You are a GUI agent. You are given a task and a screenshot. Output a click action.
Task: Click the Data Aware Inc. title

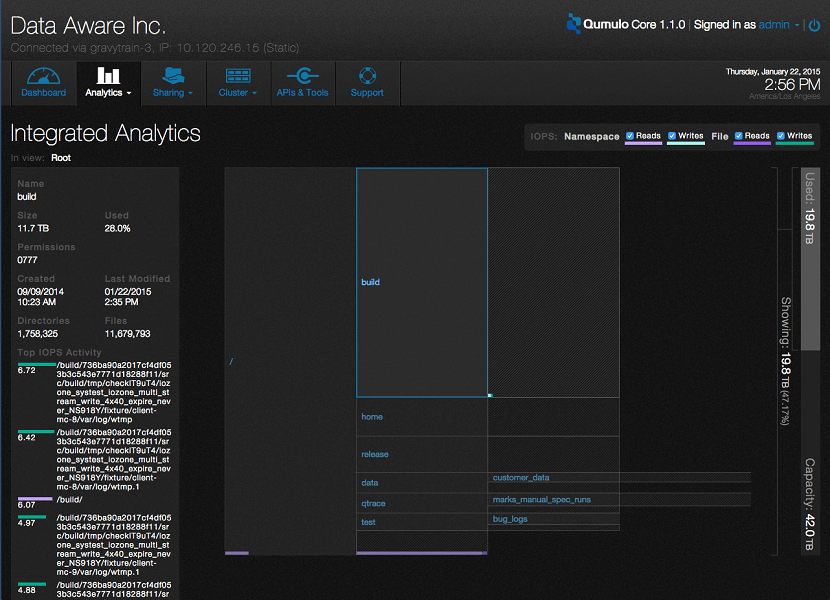click(88, 25)
